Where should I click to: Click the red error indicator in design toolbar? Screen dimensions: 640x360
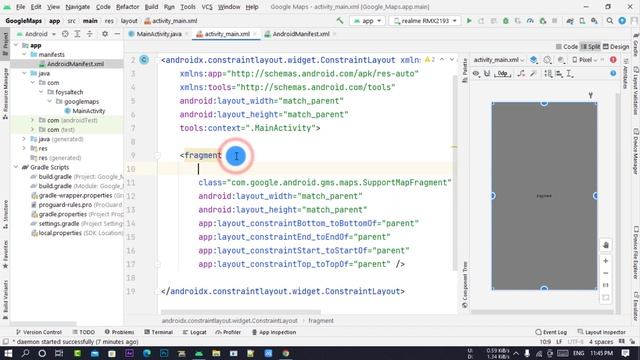[613, 60]
